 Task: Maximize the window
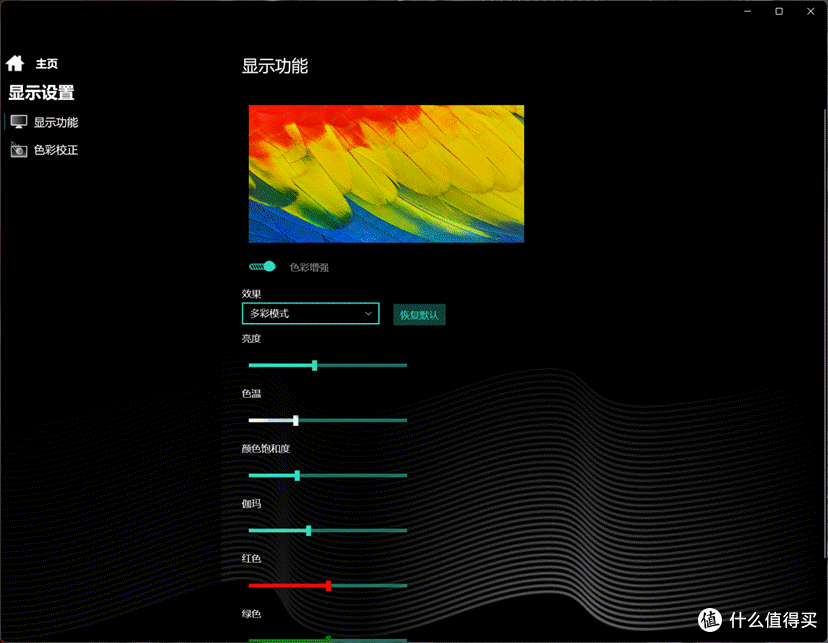point(779,11)
